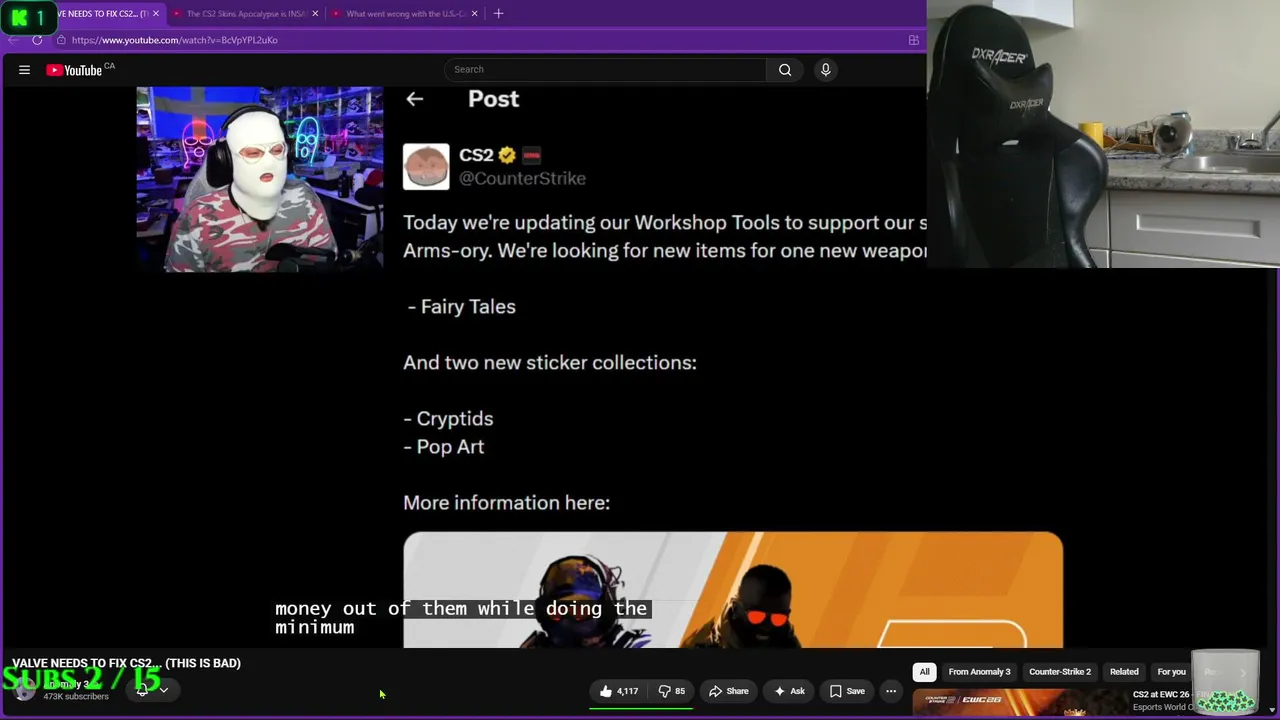Select the 'Related' chip
Image resolution: width=1280 pixels, height=720 pixels.
tap(1124, 672)
